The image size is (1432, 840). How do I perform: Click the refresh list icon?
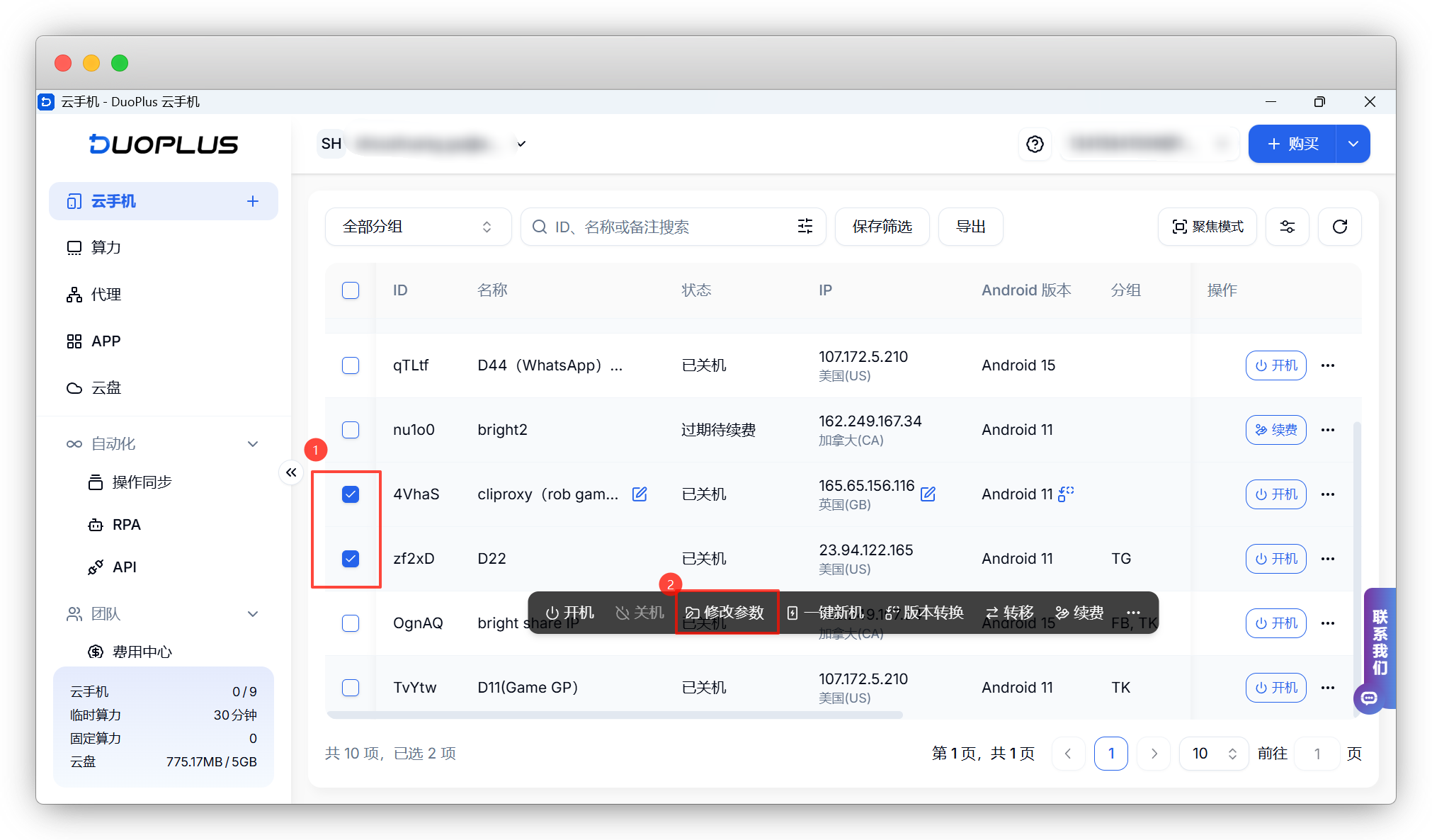click(x=1339, y=227)
